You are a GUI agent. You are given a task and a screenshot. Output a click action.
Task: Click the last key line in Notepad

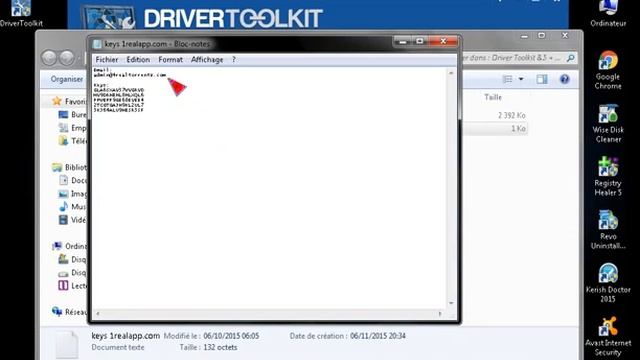coord(118,110)
